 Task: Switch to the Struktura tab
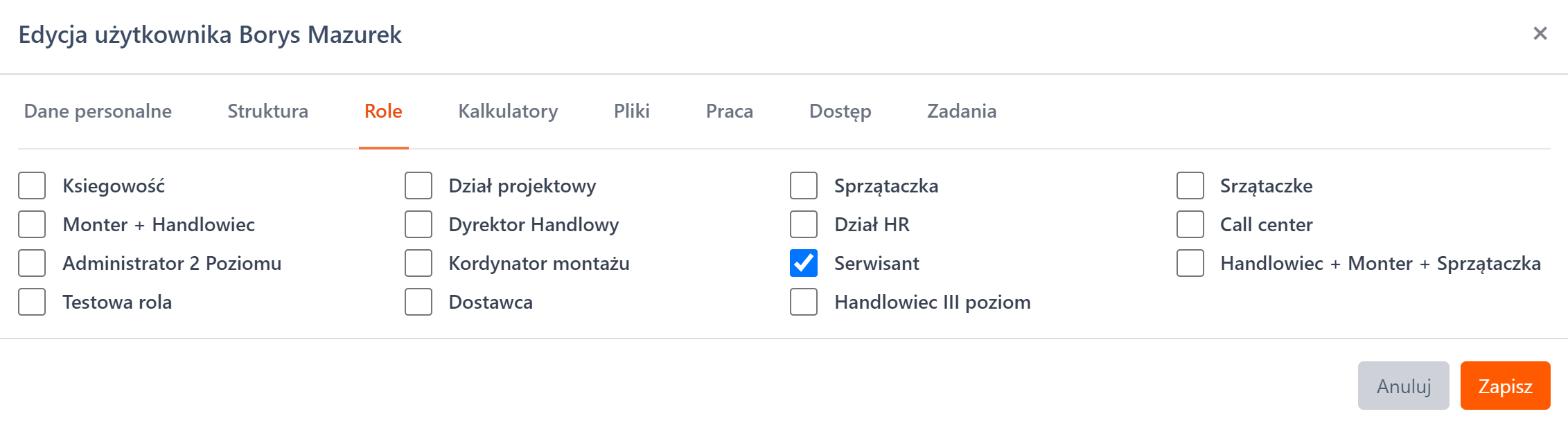tap(267, 111)
